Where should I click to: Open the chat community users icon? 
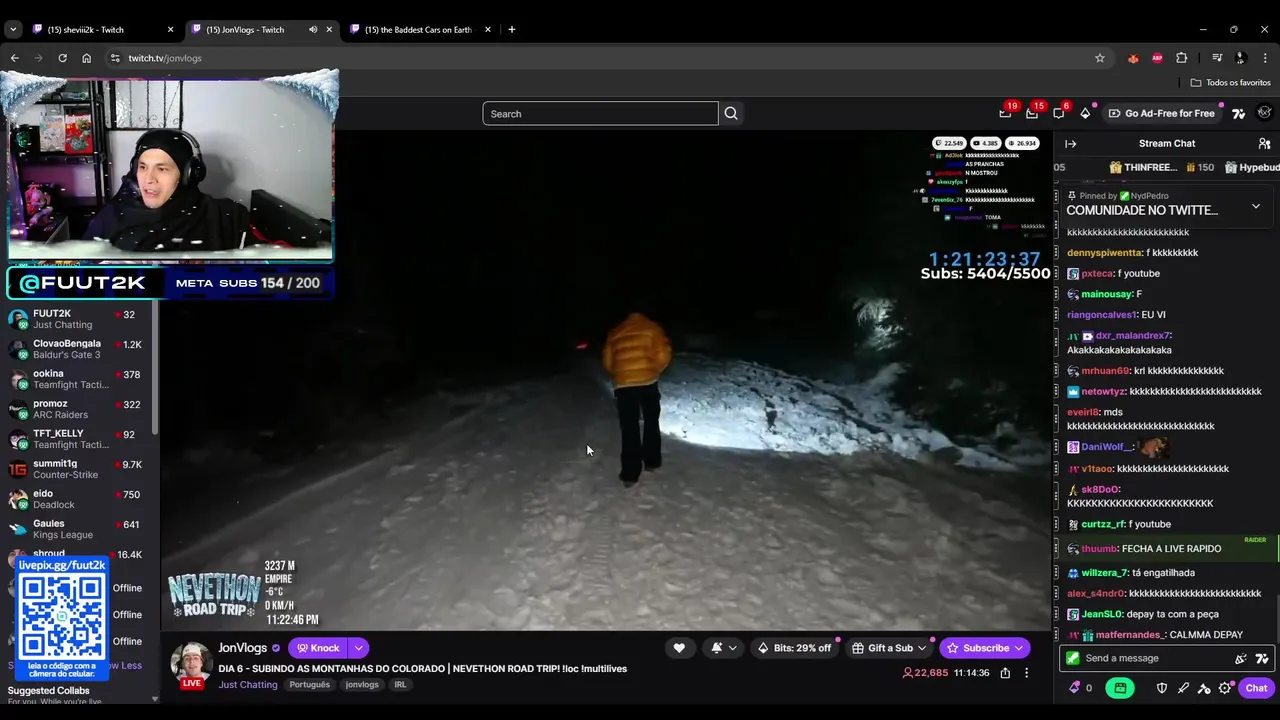coord(1264,144)
